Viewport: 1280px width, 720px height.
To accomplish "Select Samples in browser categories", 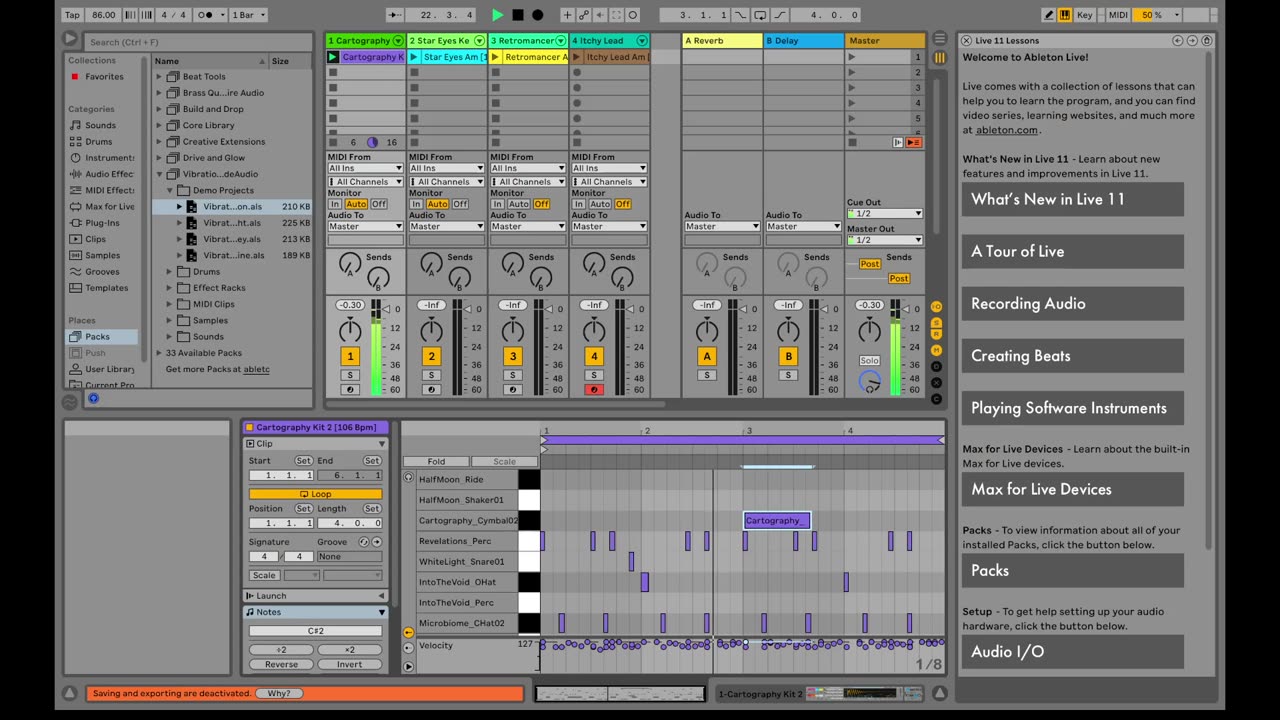I will coord(102,255).
